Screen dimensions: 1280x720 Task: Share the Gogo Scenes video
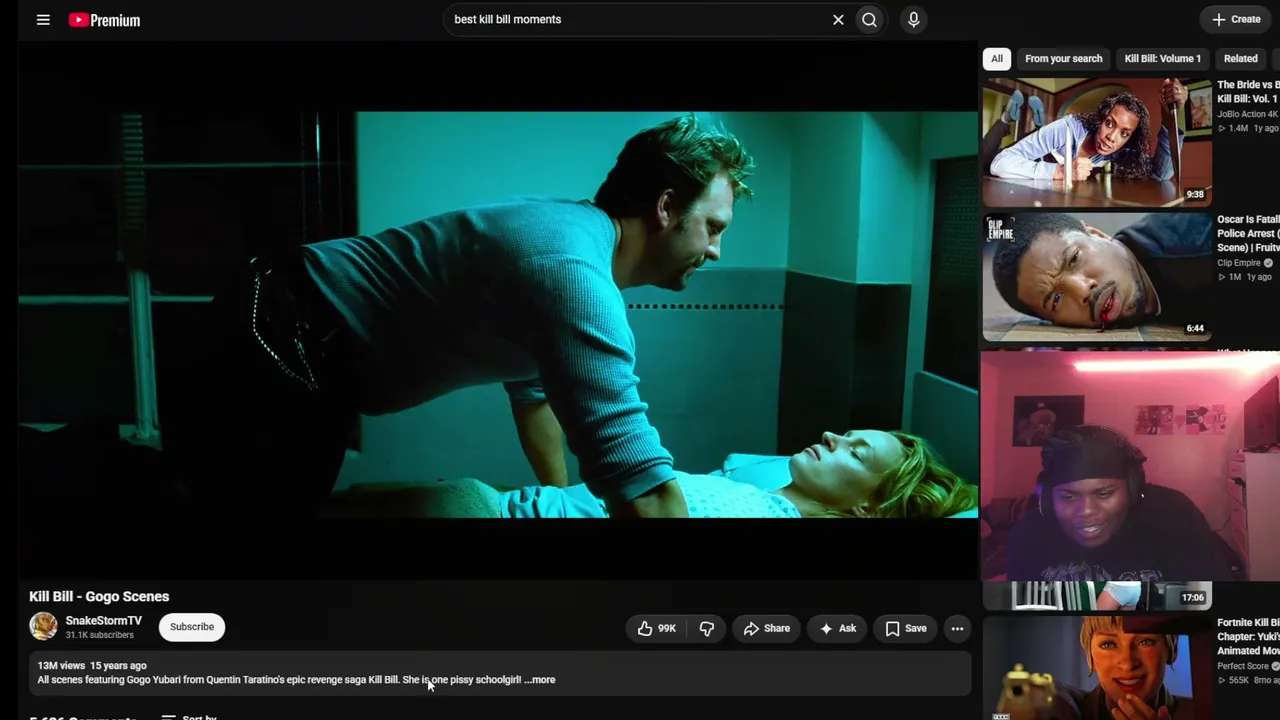click(x=767, y=628)
